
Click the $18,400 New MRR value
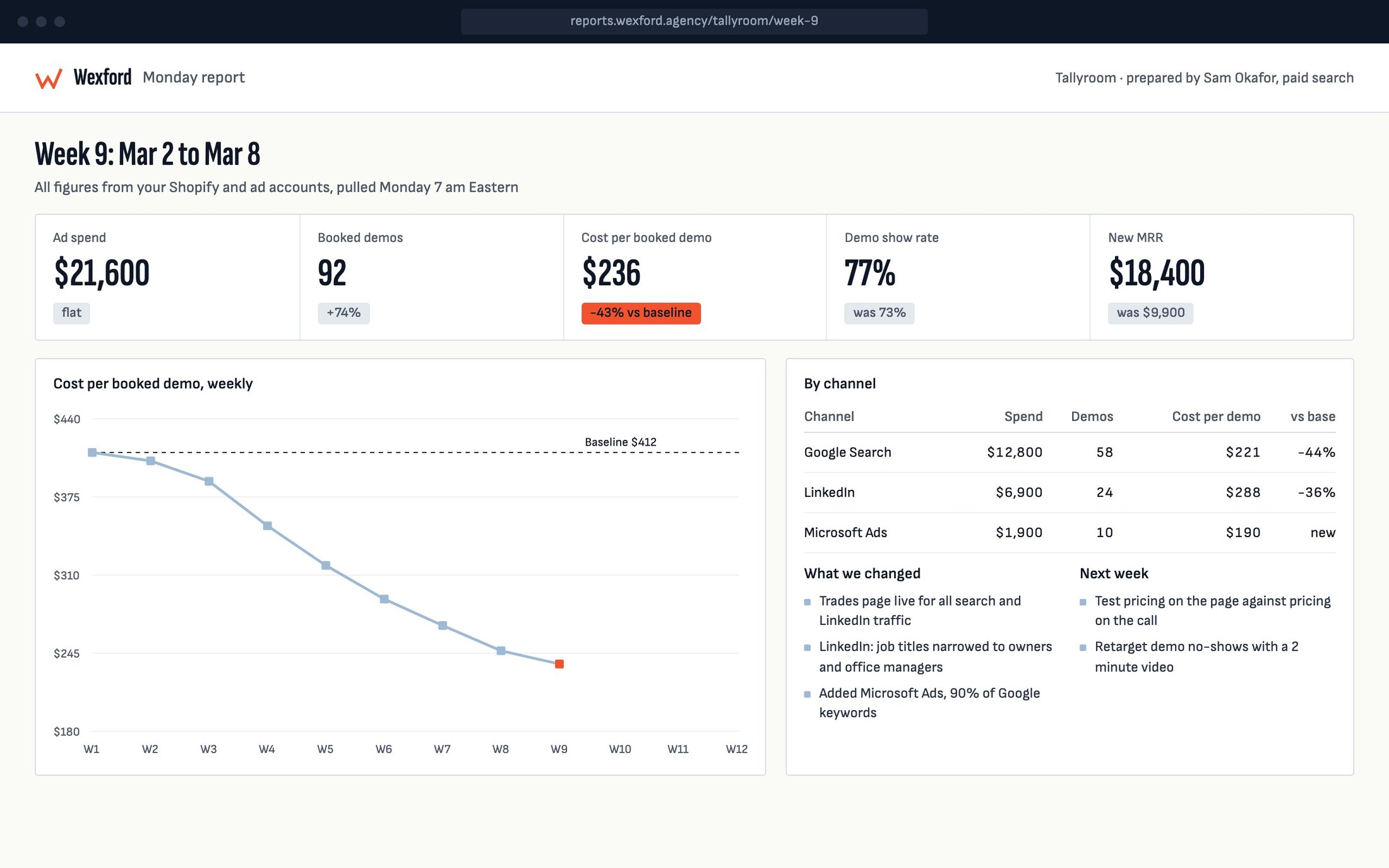[1157, 273]
